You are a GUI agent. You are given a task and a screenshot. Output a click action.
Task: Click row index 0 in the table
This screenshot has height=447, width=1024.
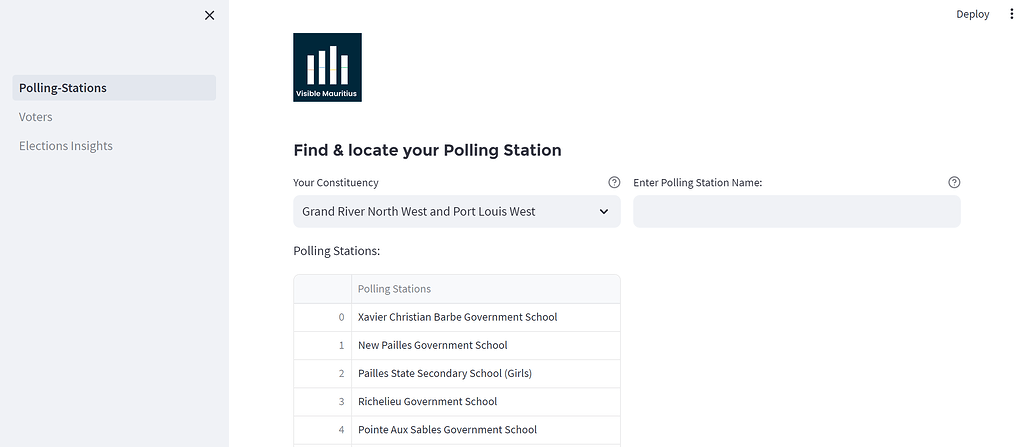click(340, 317)
